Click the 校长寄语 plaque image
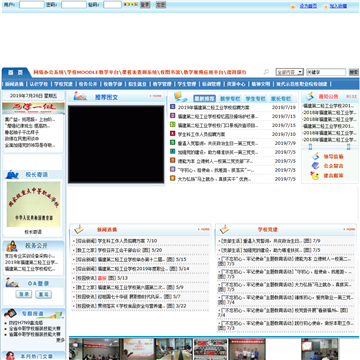 (x=33, y=204)
